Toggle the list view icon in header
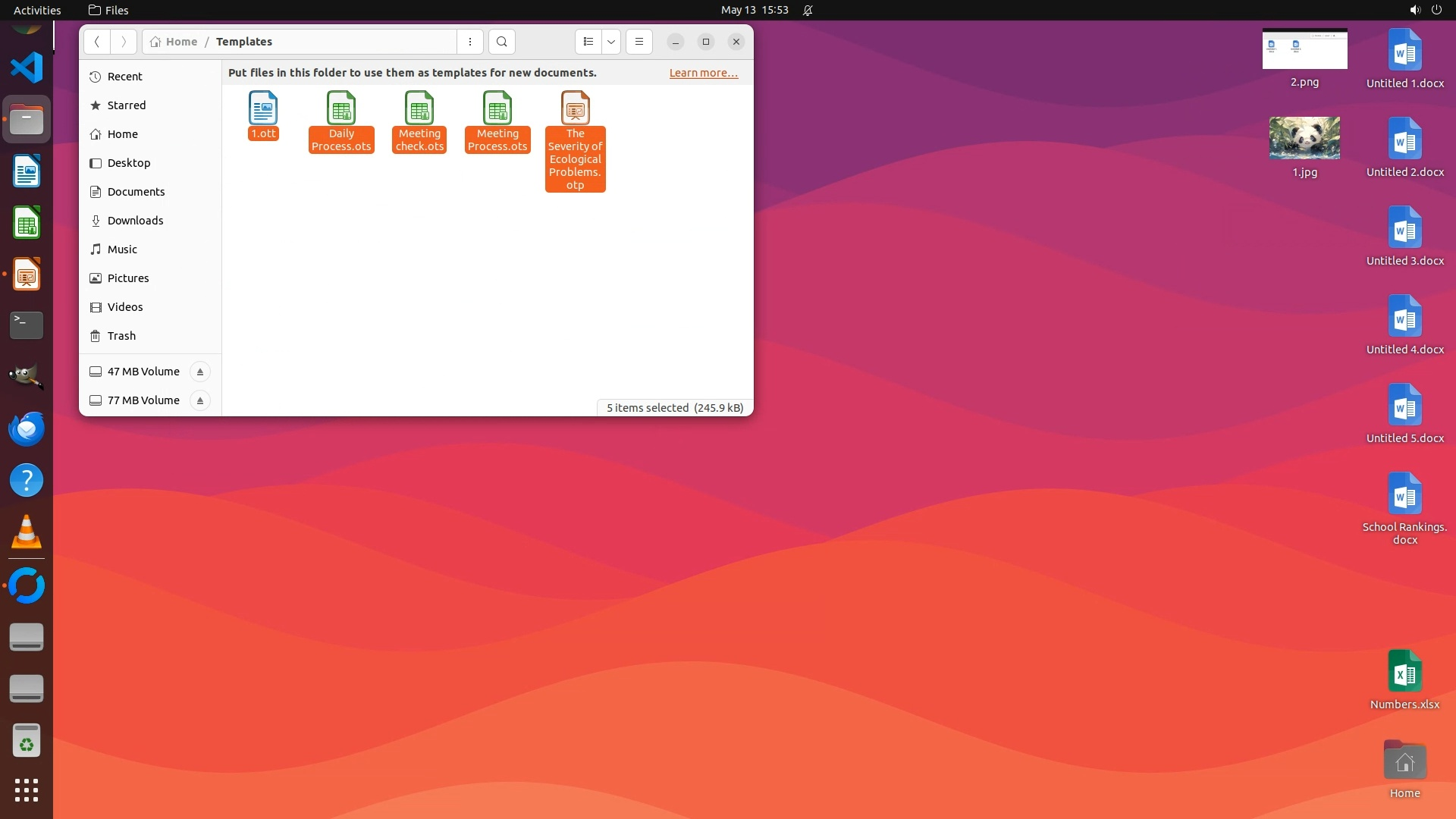The height and width of the screenshot is (819, 1456). pos(588,42)
